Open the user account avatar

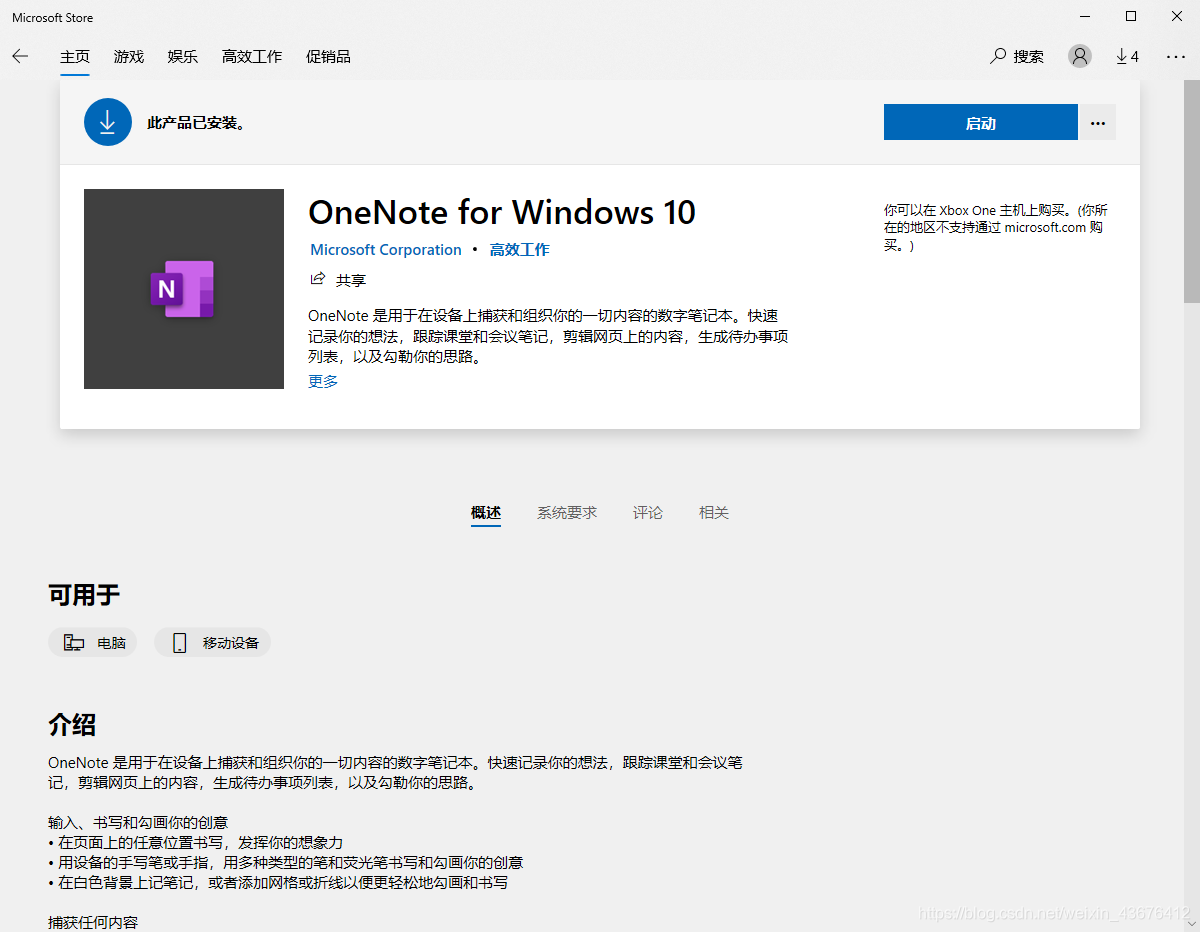[1080, 56]
